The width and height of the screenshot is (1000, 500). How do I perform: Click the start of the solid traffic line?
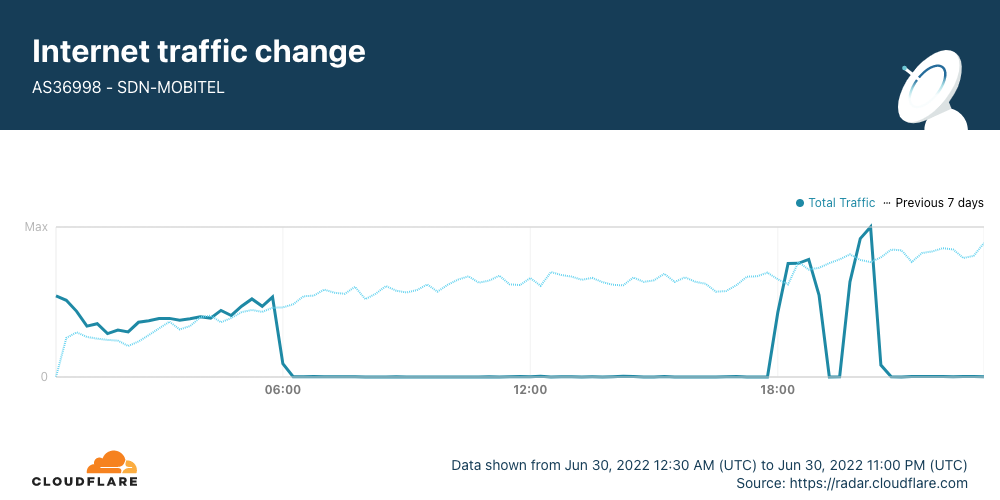[x=57, y=296]
